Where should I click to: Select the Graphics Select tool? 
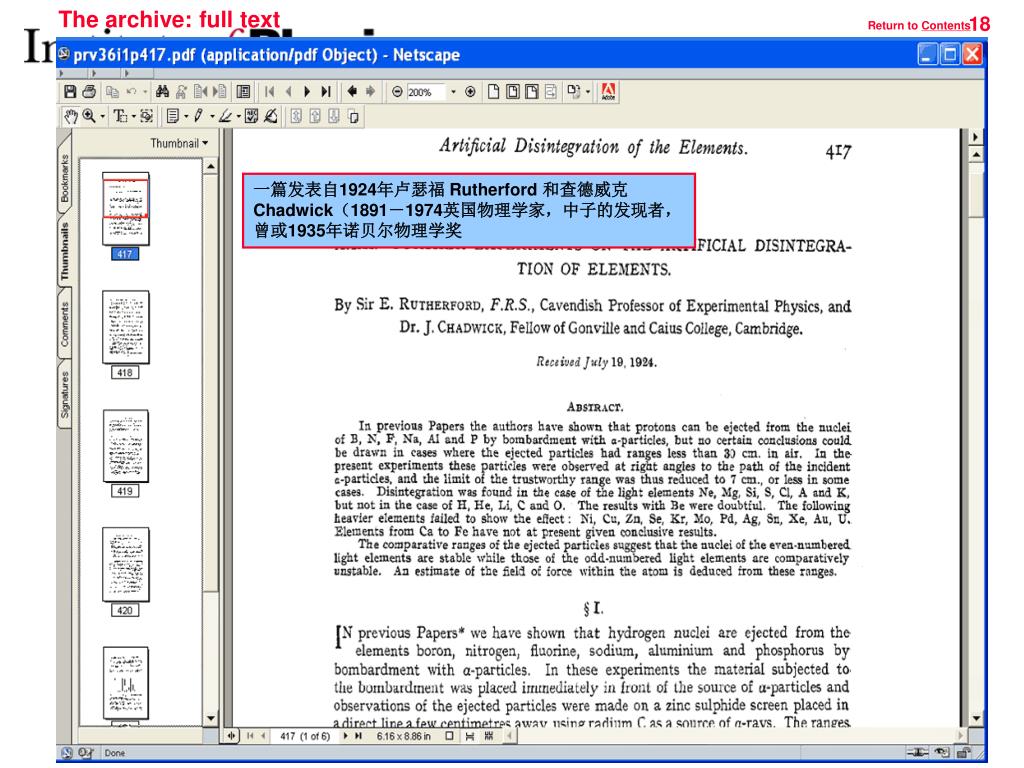147,117
